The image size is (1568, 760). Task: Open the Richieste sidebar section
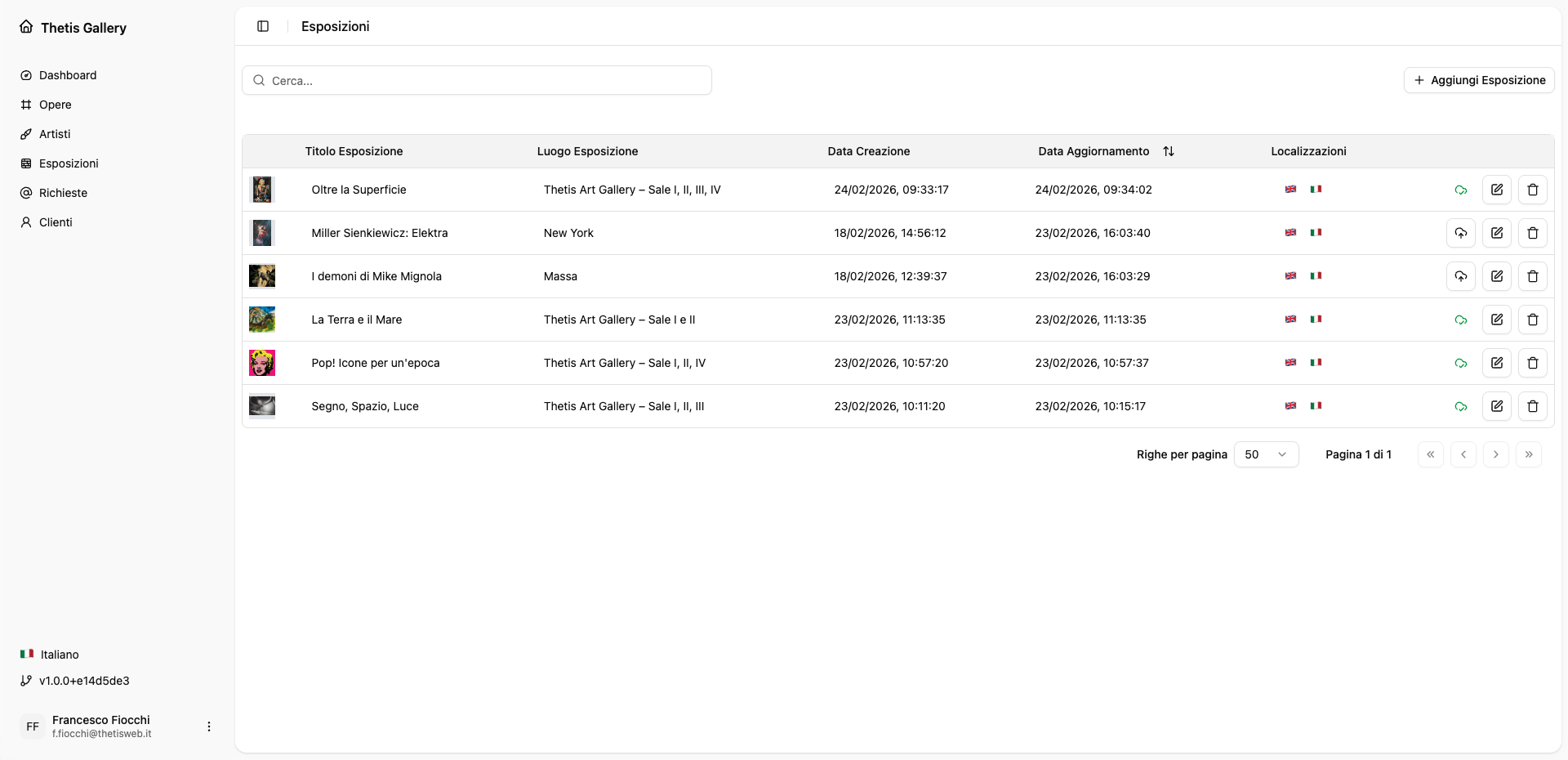[63, 193]
